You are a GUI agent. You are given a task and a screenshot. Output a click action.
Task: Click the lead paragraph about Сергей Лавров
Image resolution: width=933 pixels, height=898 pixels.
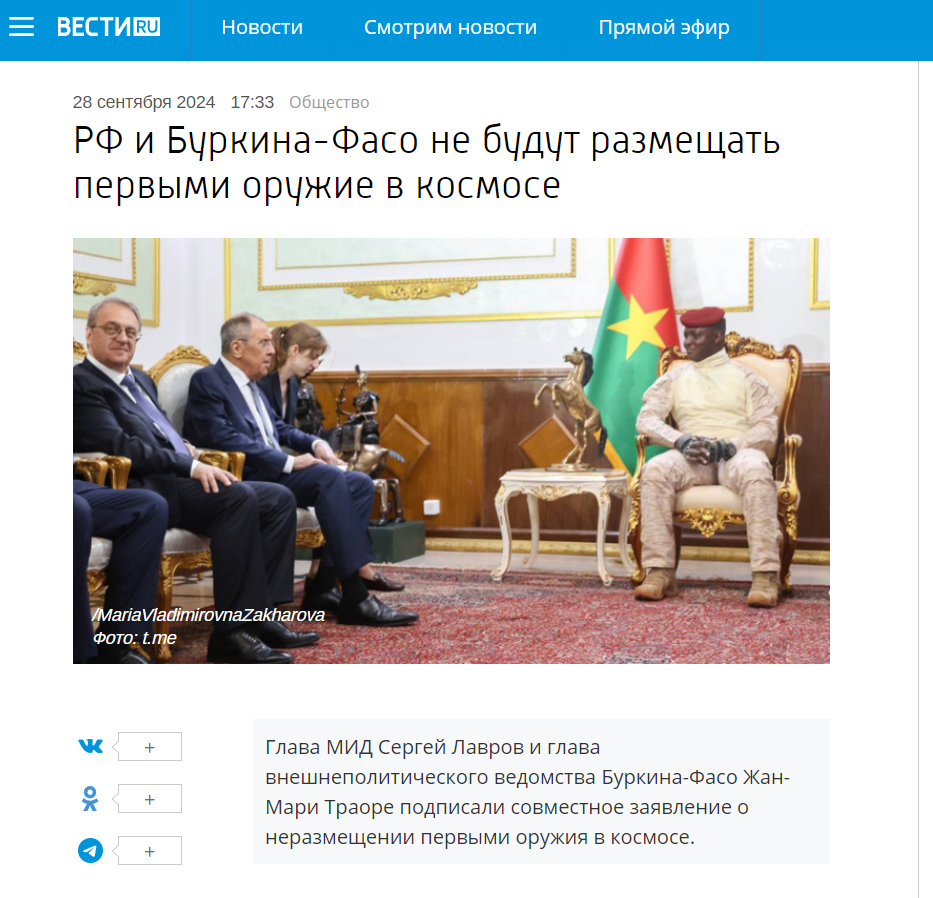(541, 791)
